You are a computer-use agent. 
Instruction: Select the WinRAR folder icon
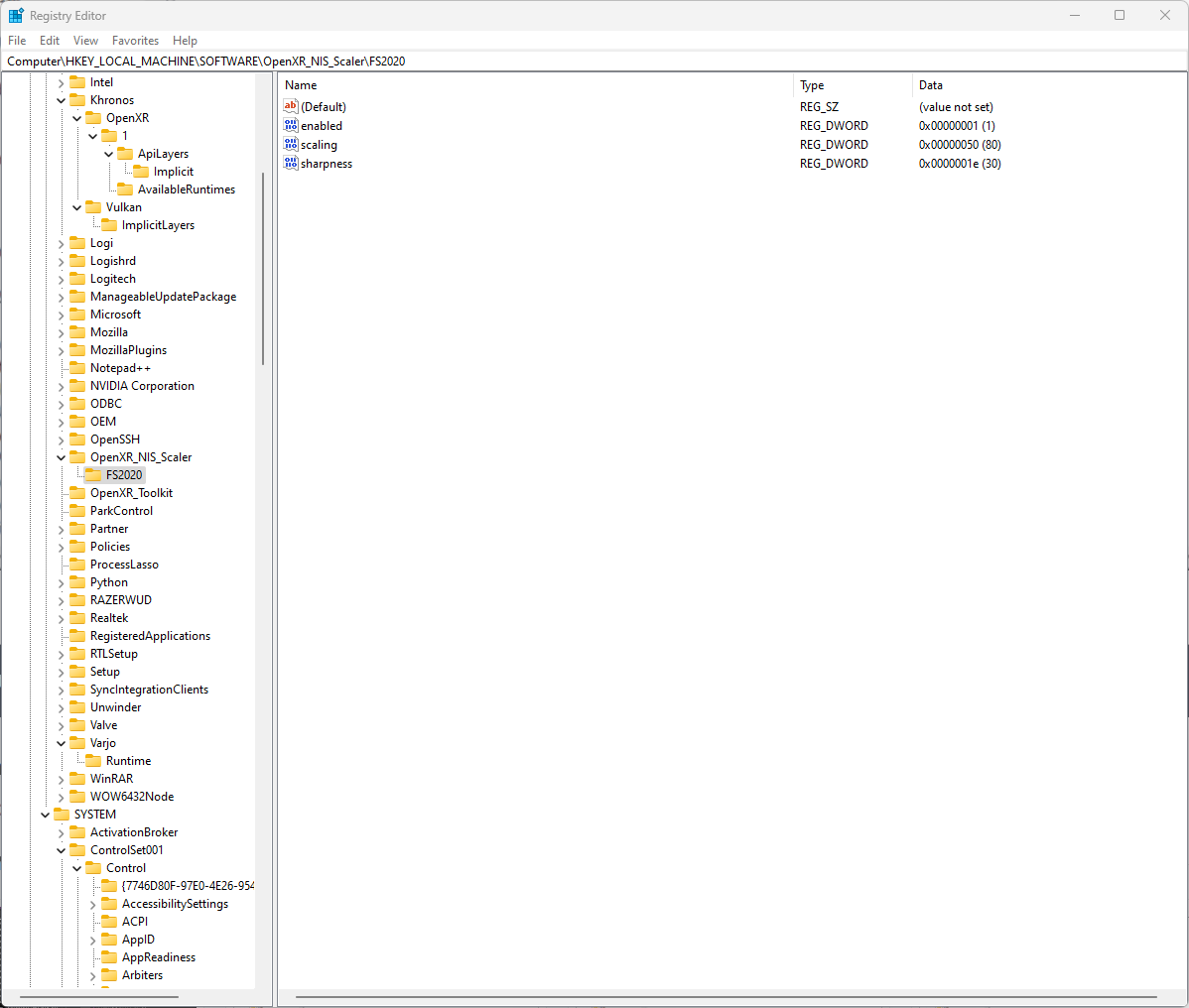click(x=77, y=779)
